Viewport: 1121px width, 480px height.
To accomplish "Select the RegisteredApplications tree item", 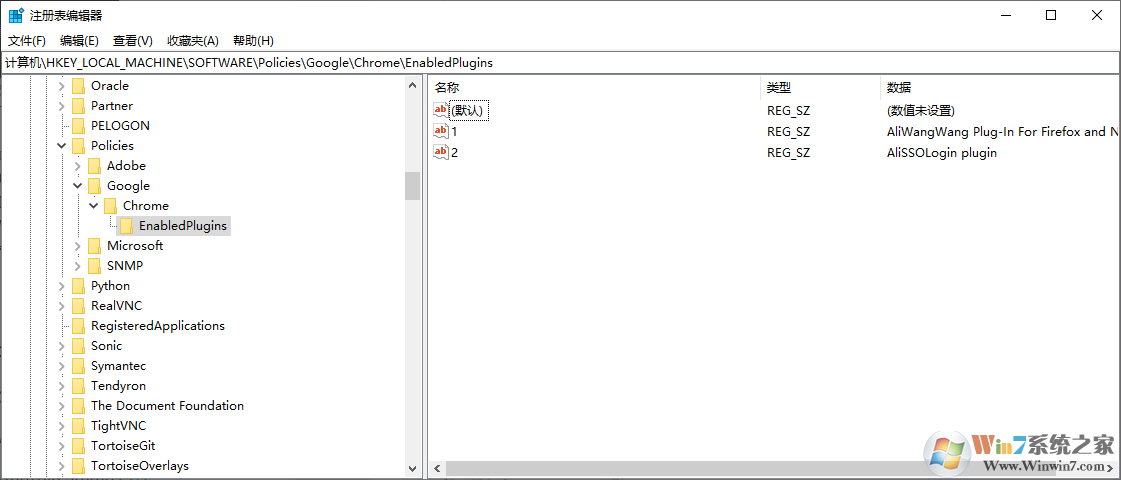I will click(157, 326).
